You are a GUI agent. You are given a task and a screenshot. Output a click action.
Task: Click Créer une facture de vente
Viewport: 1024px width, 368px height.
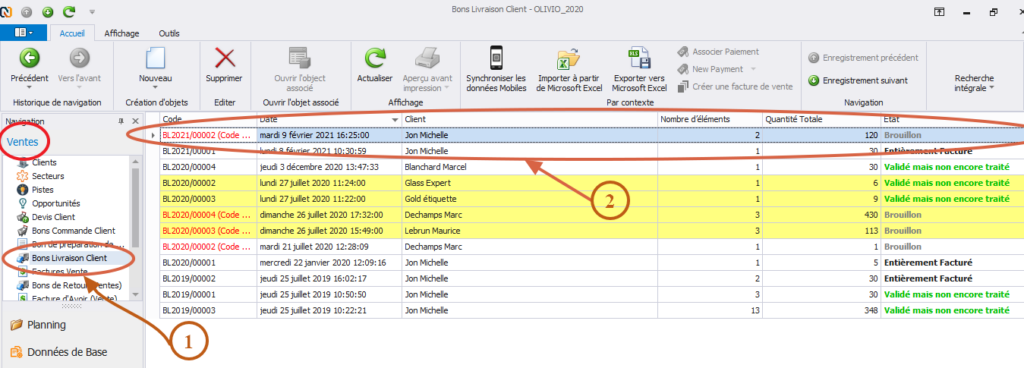click(x=735, y=86)
